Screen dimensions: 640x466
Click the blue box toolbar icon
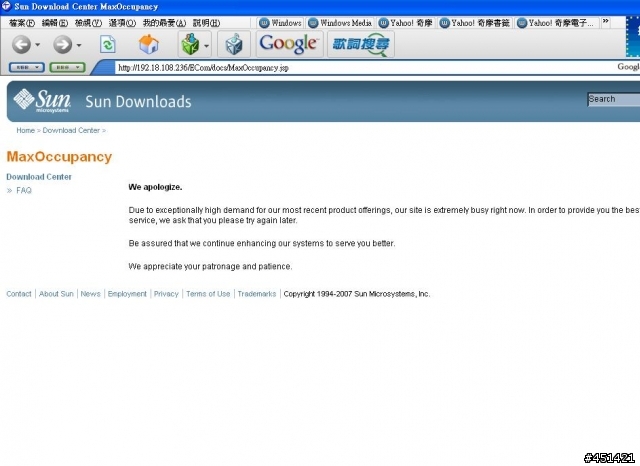coord(234,44)
